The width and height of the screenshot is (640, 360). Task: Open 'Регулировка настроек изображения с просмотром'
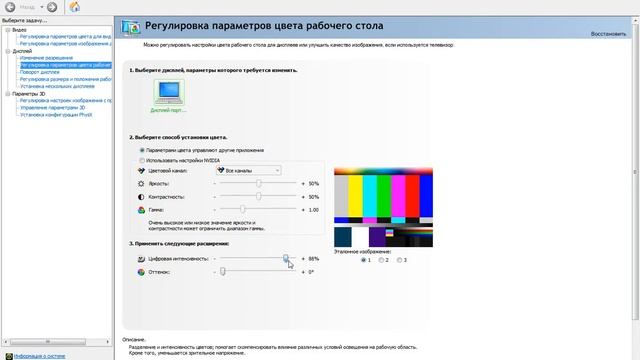65,100
